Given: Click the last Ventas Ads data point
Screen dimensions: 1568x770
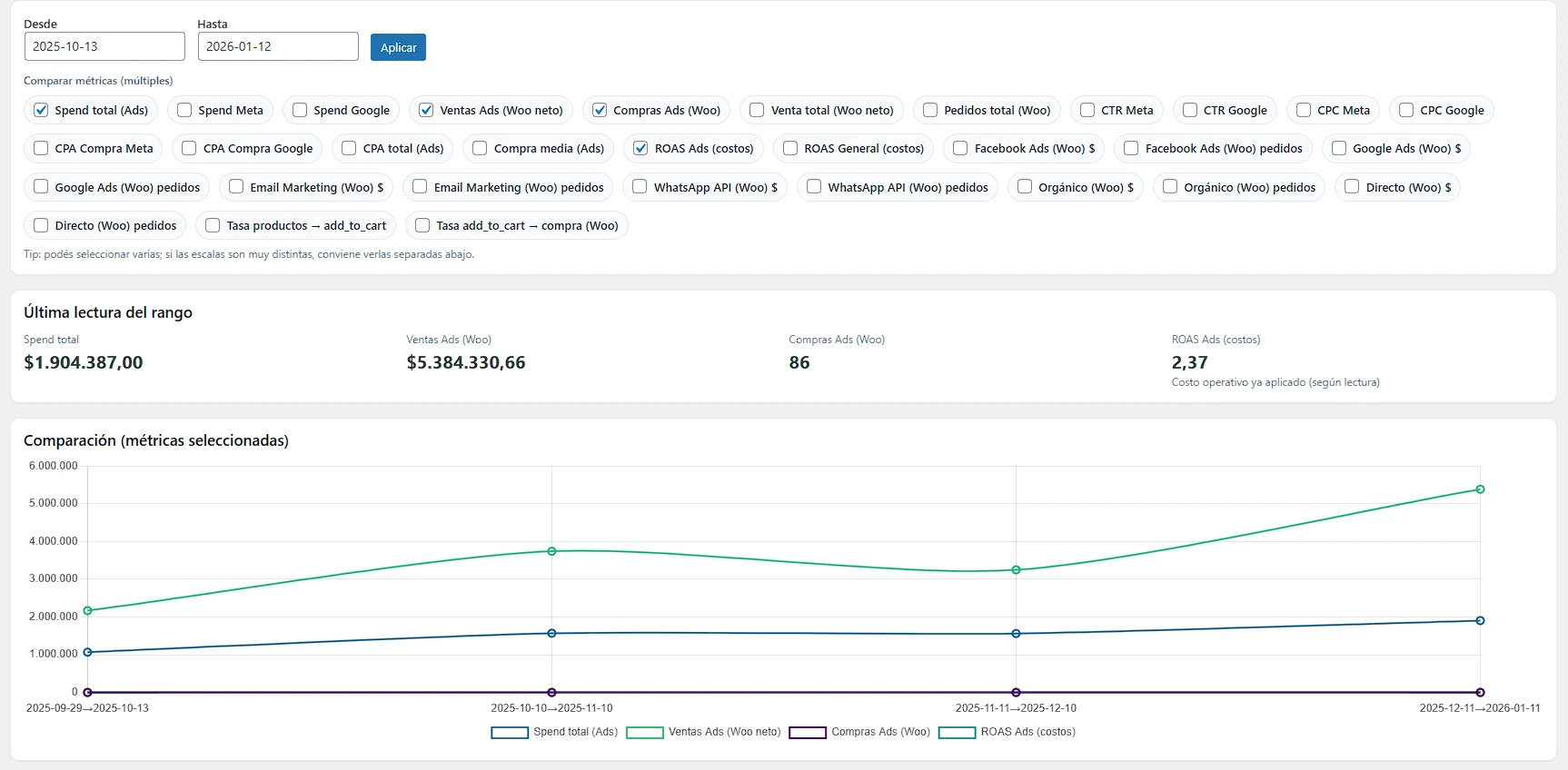Looking at the screenshot, I should [1480, 489].
